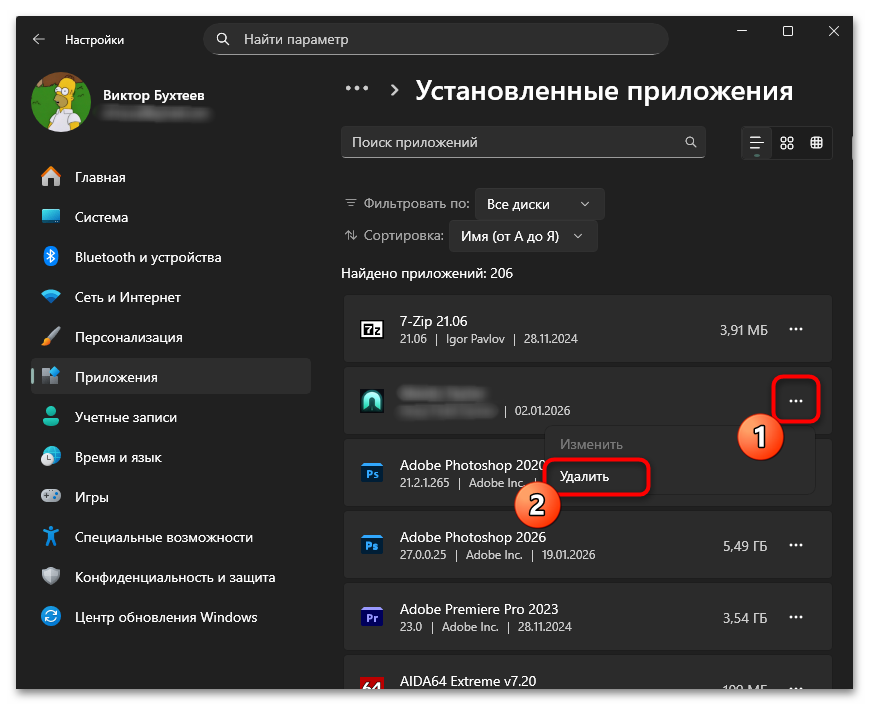Open more options for blurred-name app

click(x=796, y=401)
